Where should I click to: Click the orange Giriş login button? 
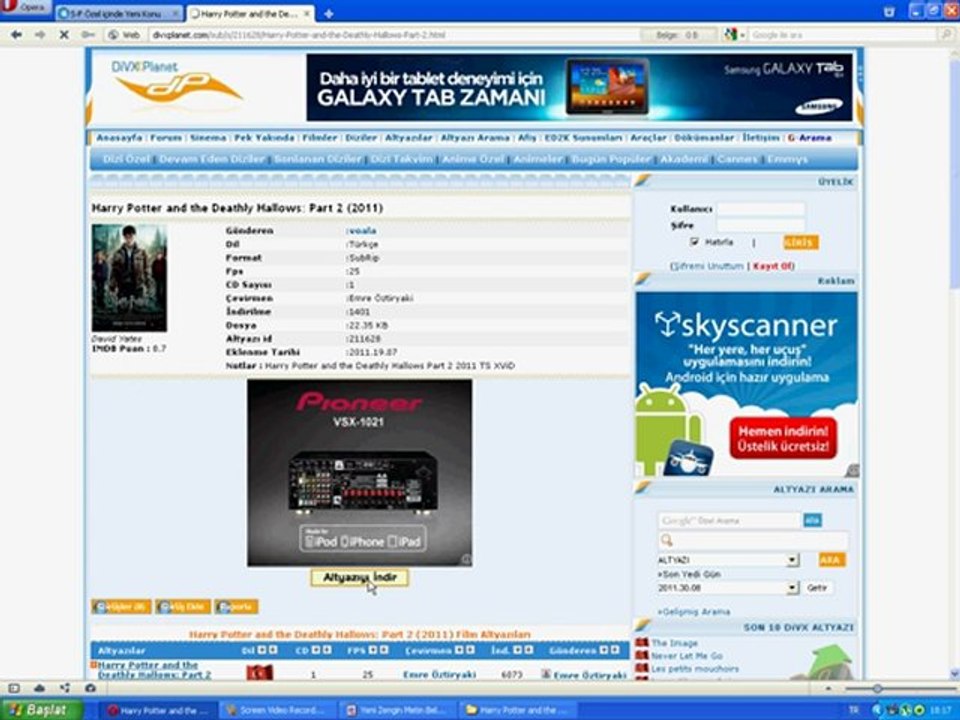pyautogui.click(x=801, y=242)
